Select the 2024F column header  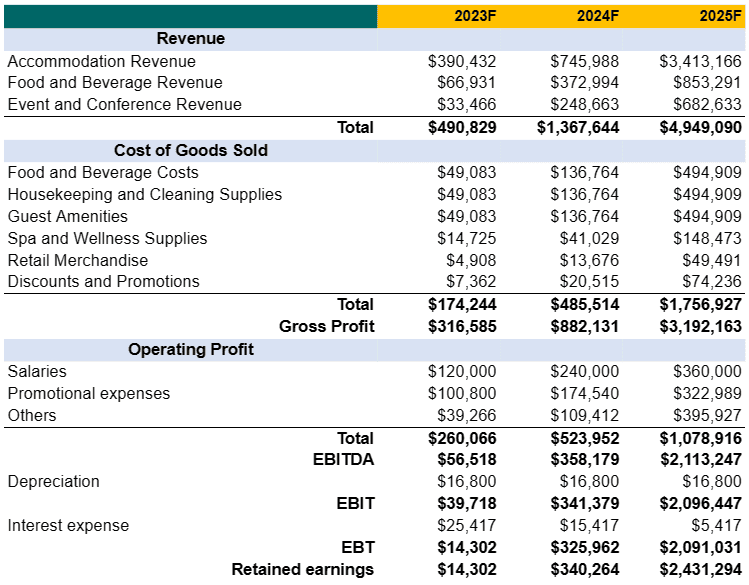(598, 16)
